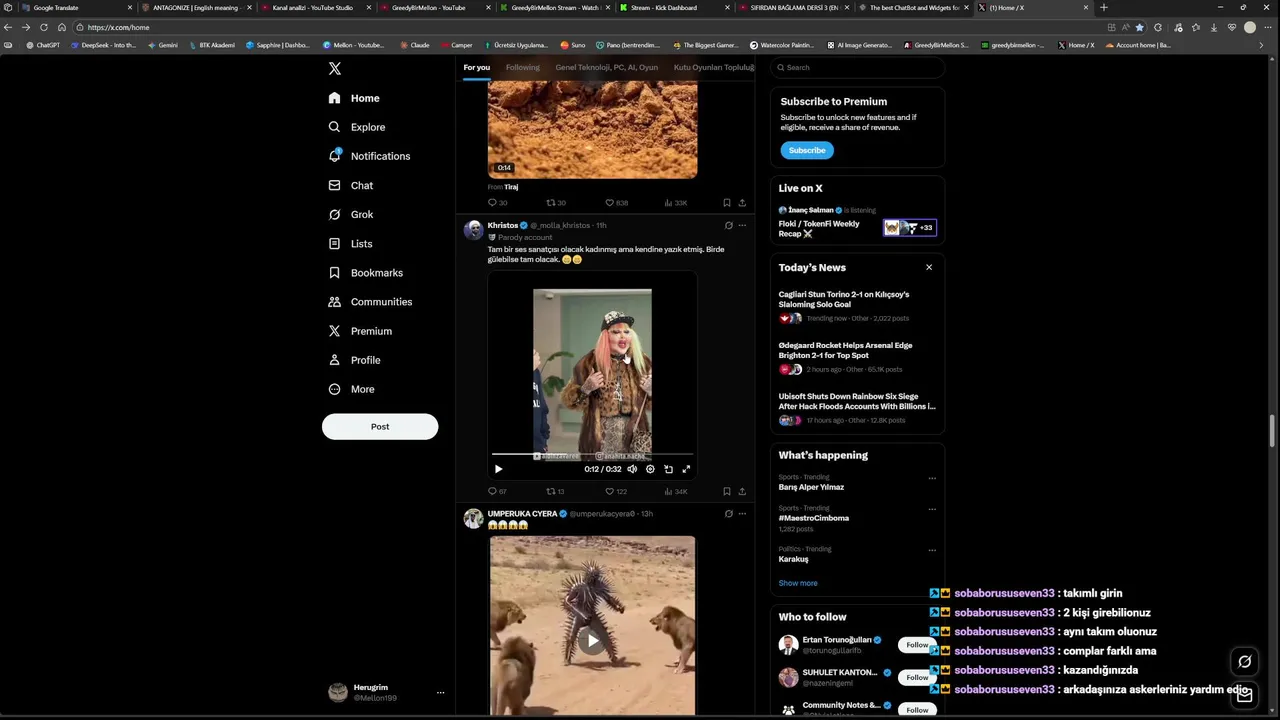Open Grok from the sidebar
Screen dimensions: 1280x720
coord(351,214)
